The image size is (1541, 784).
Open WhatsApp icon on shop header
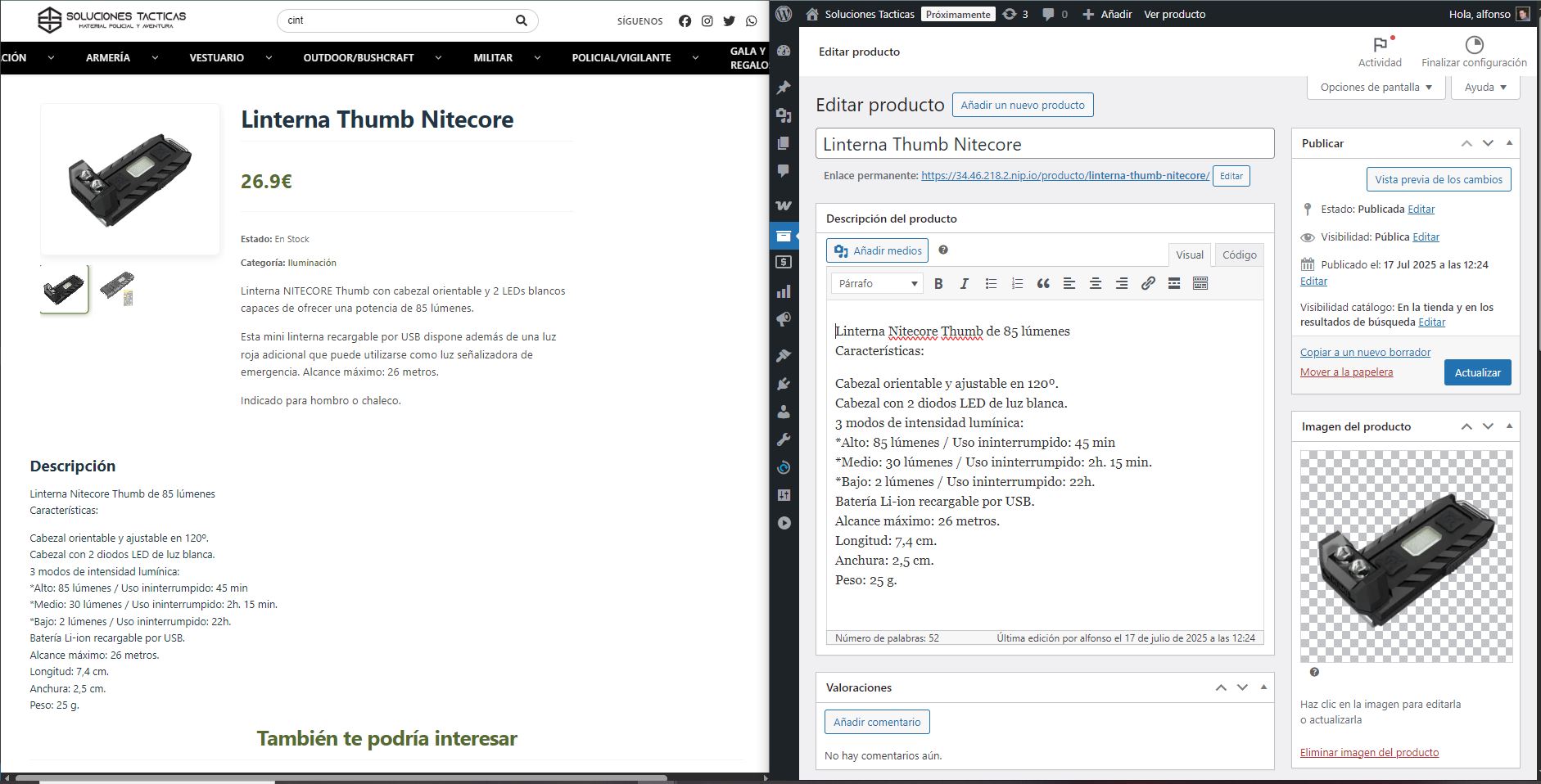click(752, 20)
